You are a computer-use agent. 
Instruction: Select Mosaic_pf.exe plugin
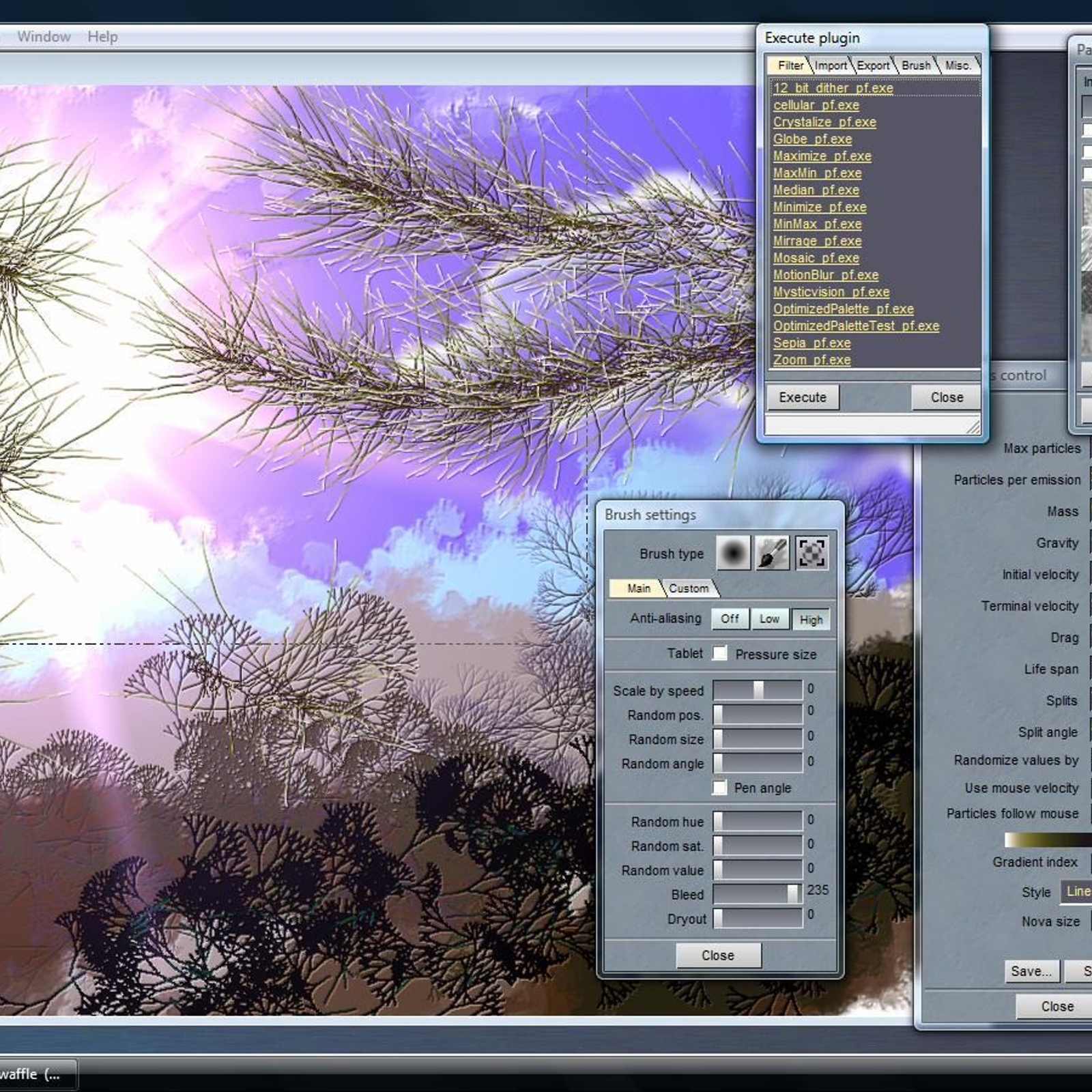tap(816, 258)
